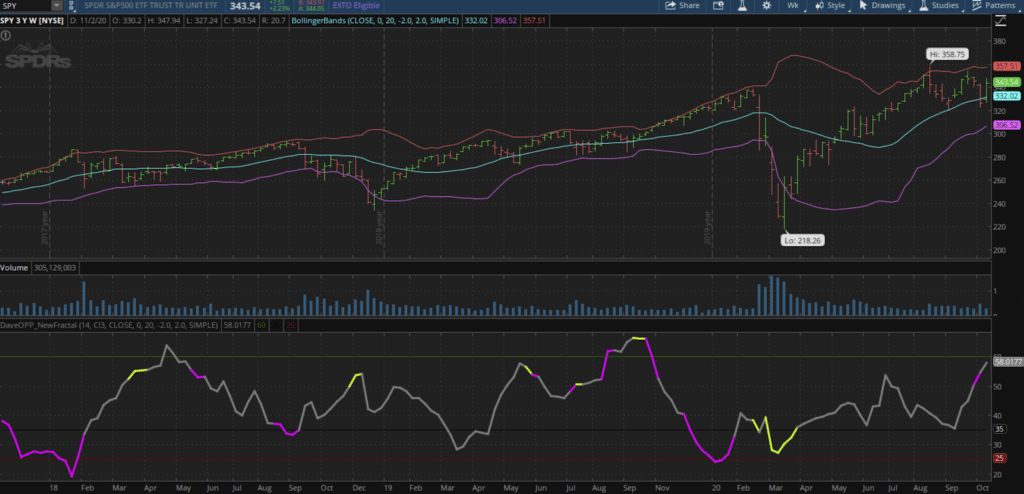Screen dimensions: 1024x494
Task: Click the red 25 level tag on indicator axis
Action: pos(999,458)
